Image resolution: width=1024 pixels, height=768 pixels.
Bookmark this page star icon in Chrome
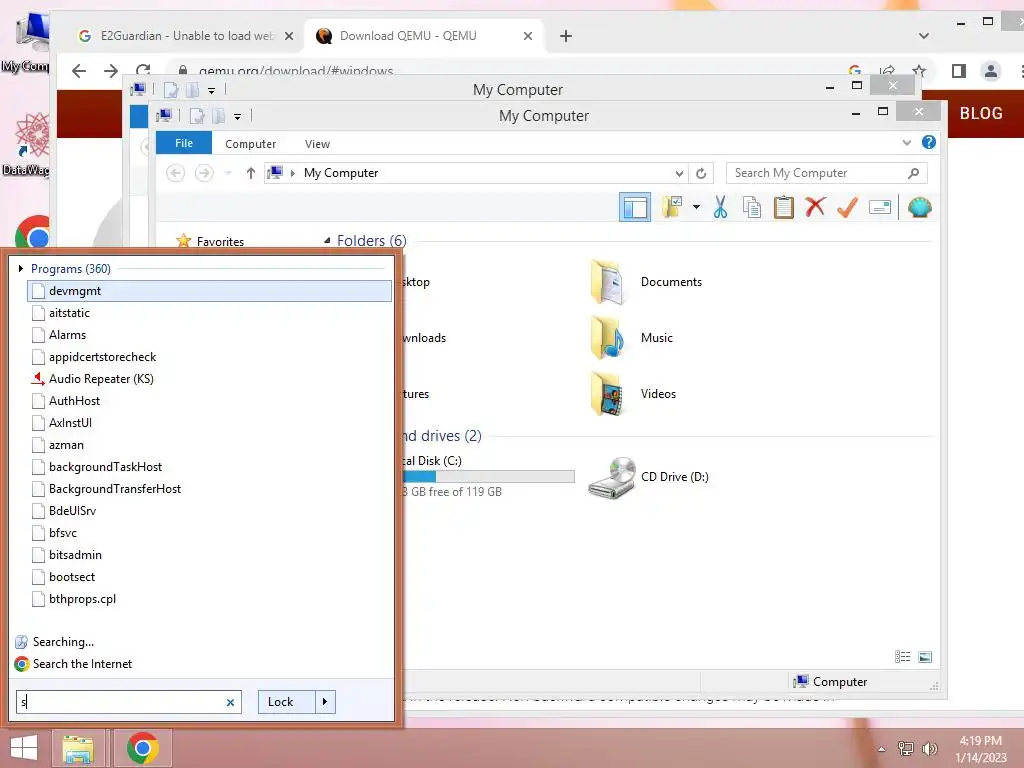point(919,71)
